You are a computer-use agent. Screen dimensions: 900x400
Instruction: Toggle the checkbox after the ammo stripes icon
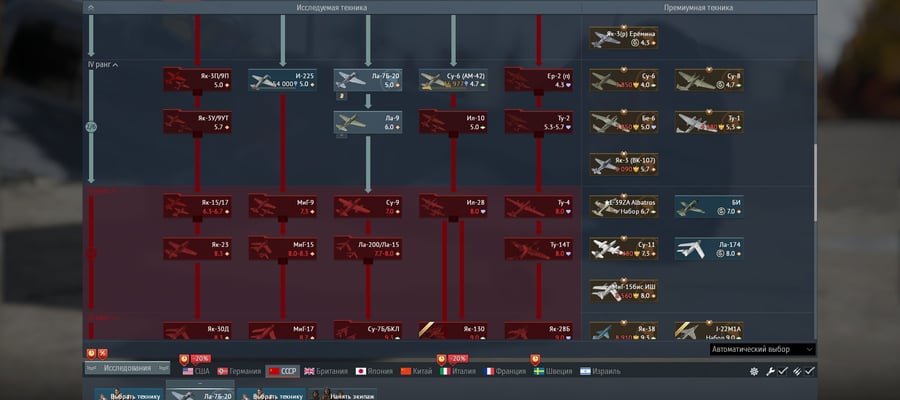point(809,371)
